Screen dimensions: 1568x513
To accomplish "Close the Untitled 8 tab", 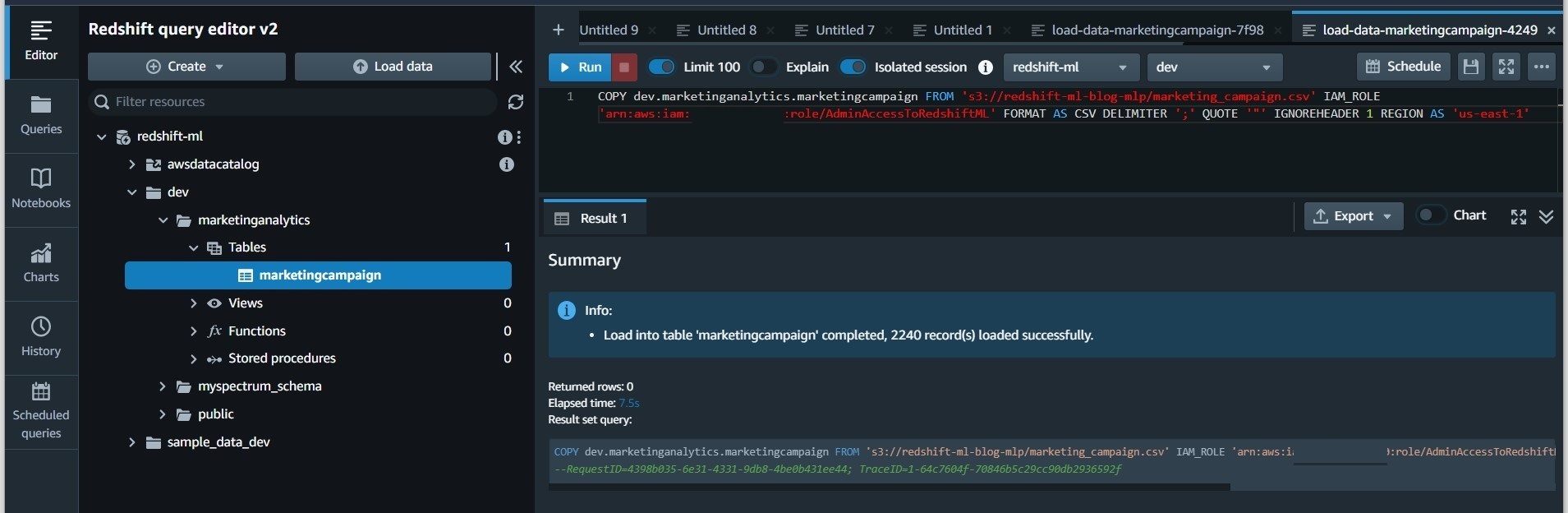I will coord(770,30).
